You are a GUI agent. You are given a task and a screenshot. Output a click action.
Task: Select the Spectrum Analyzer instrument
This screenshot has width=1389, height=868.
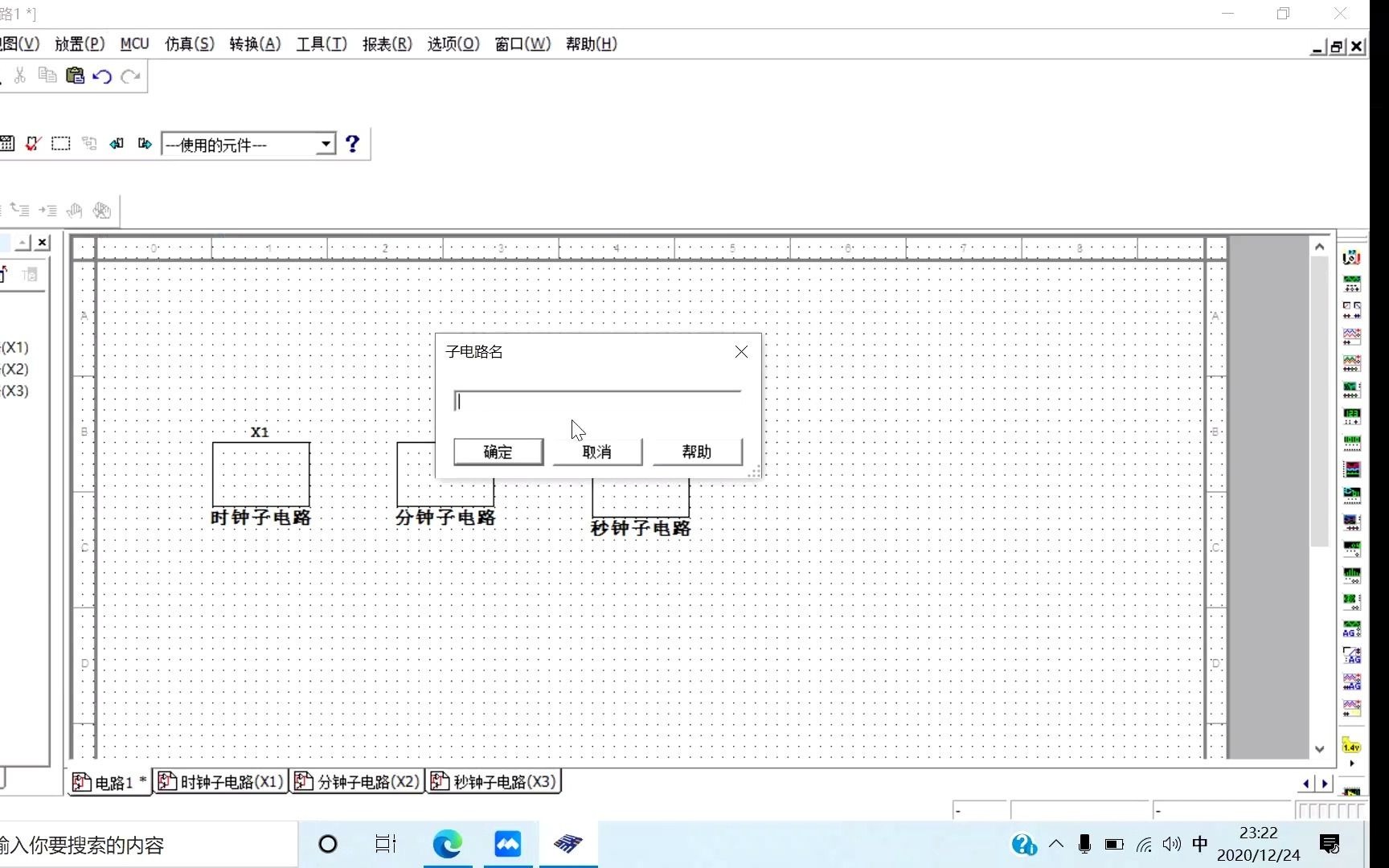pyautogui.click(x=1352, y=575)
